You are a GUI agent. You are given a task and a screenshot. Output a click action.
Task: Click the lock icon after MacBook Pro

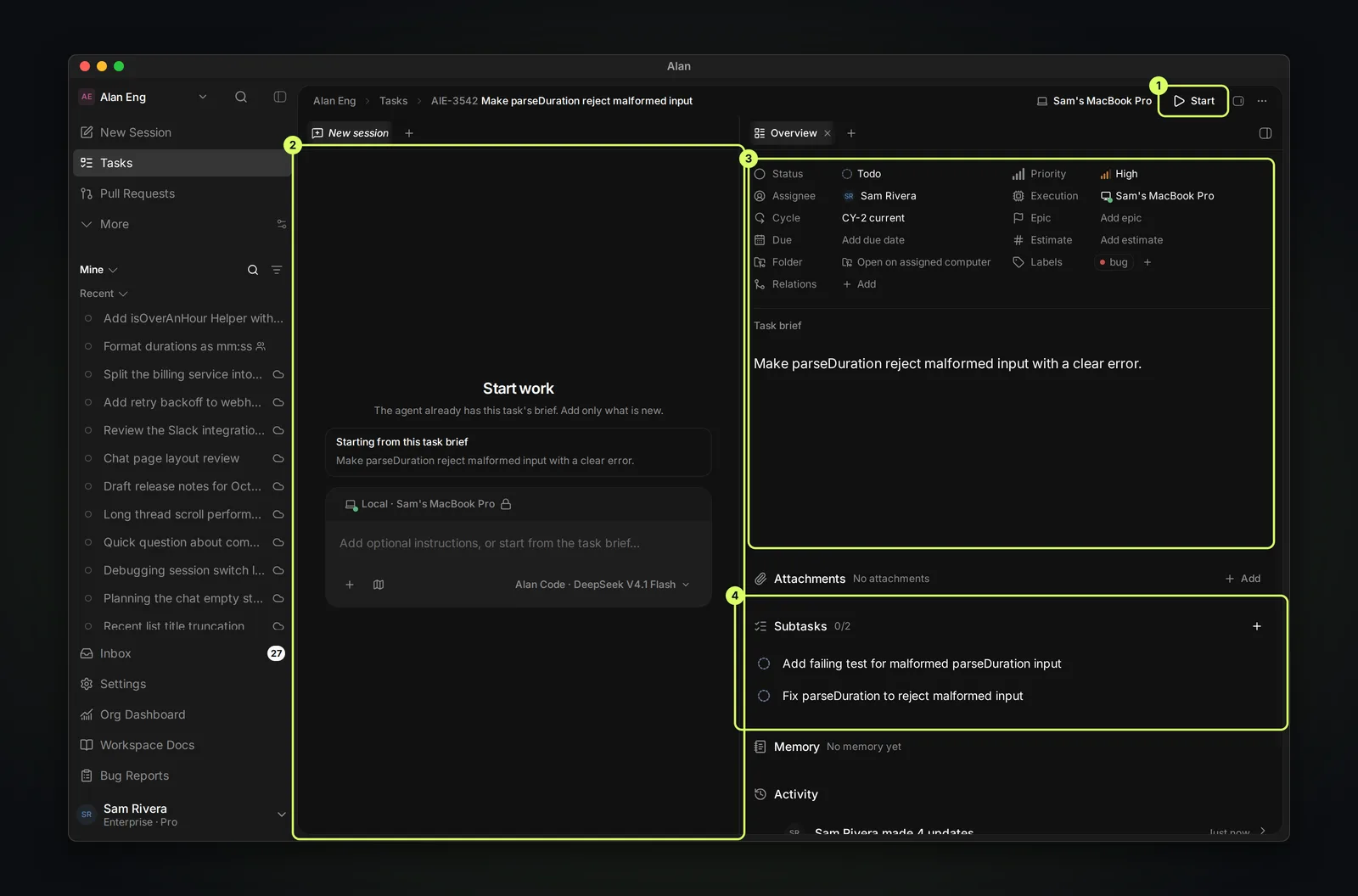click(x=506, y=504)
